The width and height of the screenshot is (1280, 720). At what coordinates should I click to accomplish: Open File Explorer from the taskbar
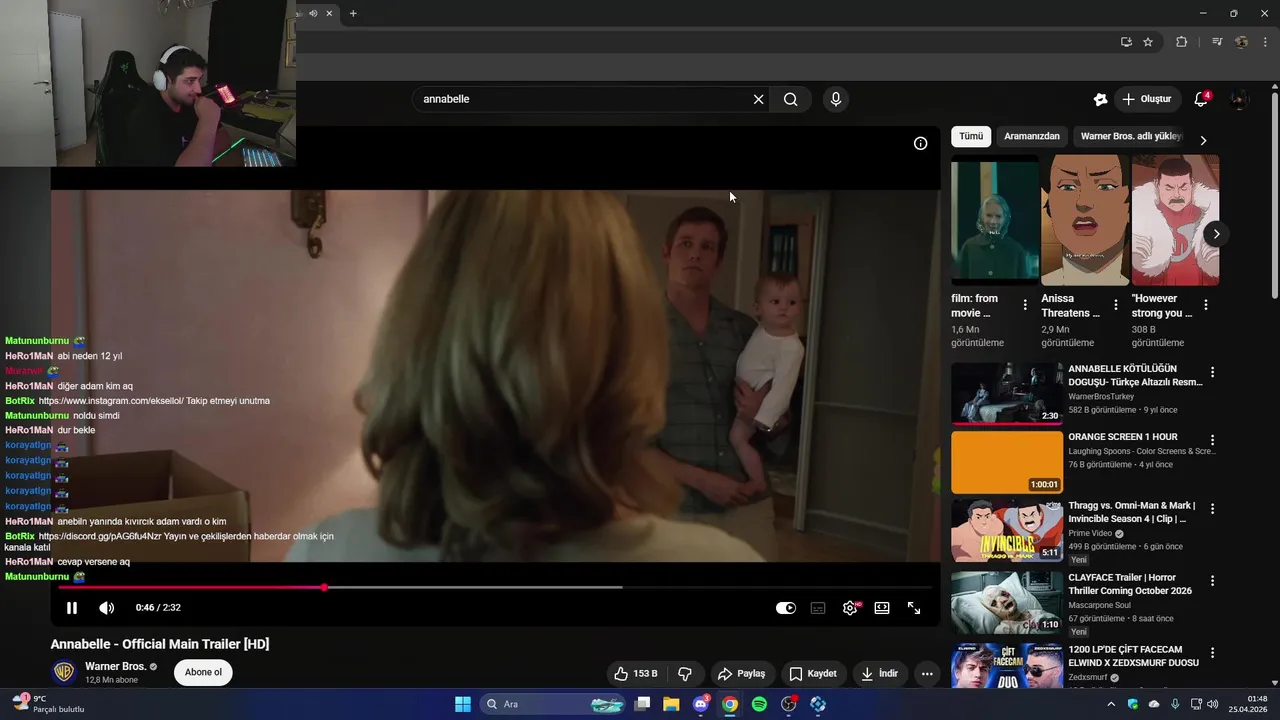coord(671,704)
